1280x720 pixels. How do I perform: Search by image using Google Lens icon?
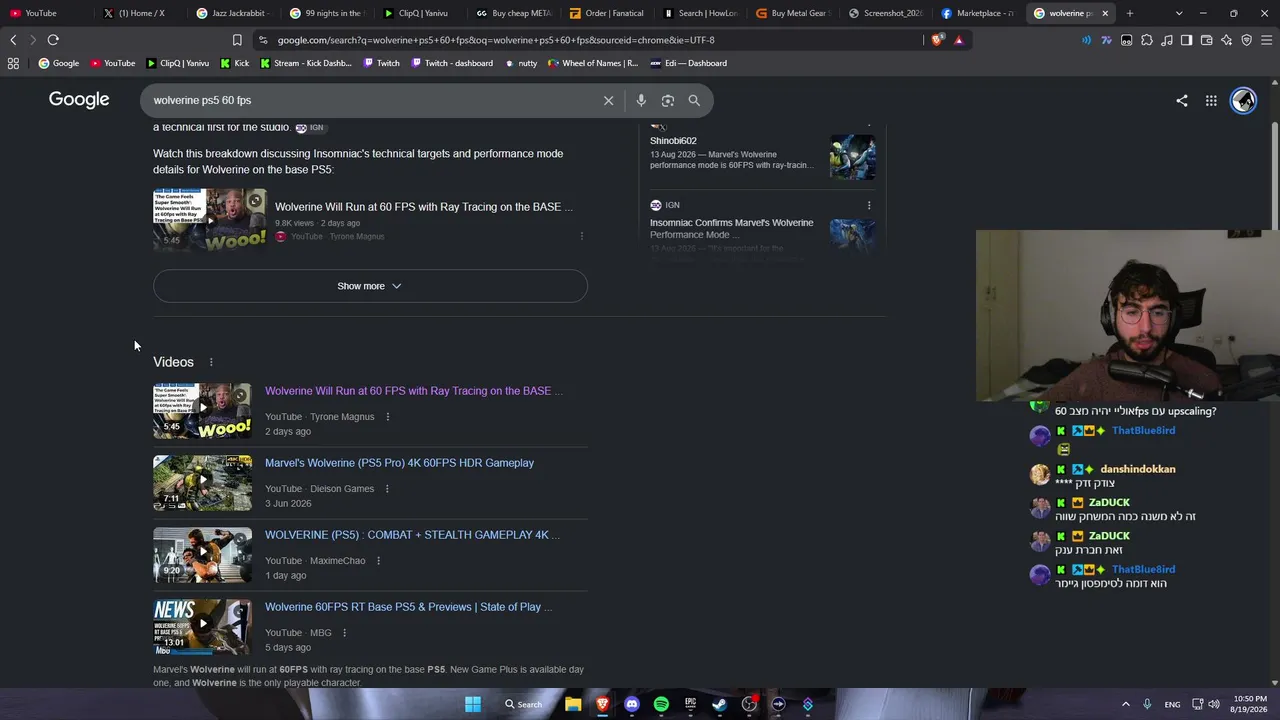tap(668, 100)
